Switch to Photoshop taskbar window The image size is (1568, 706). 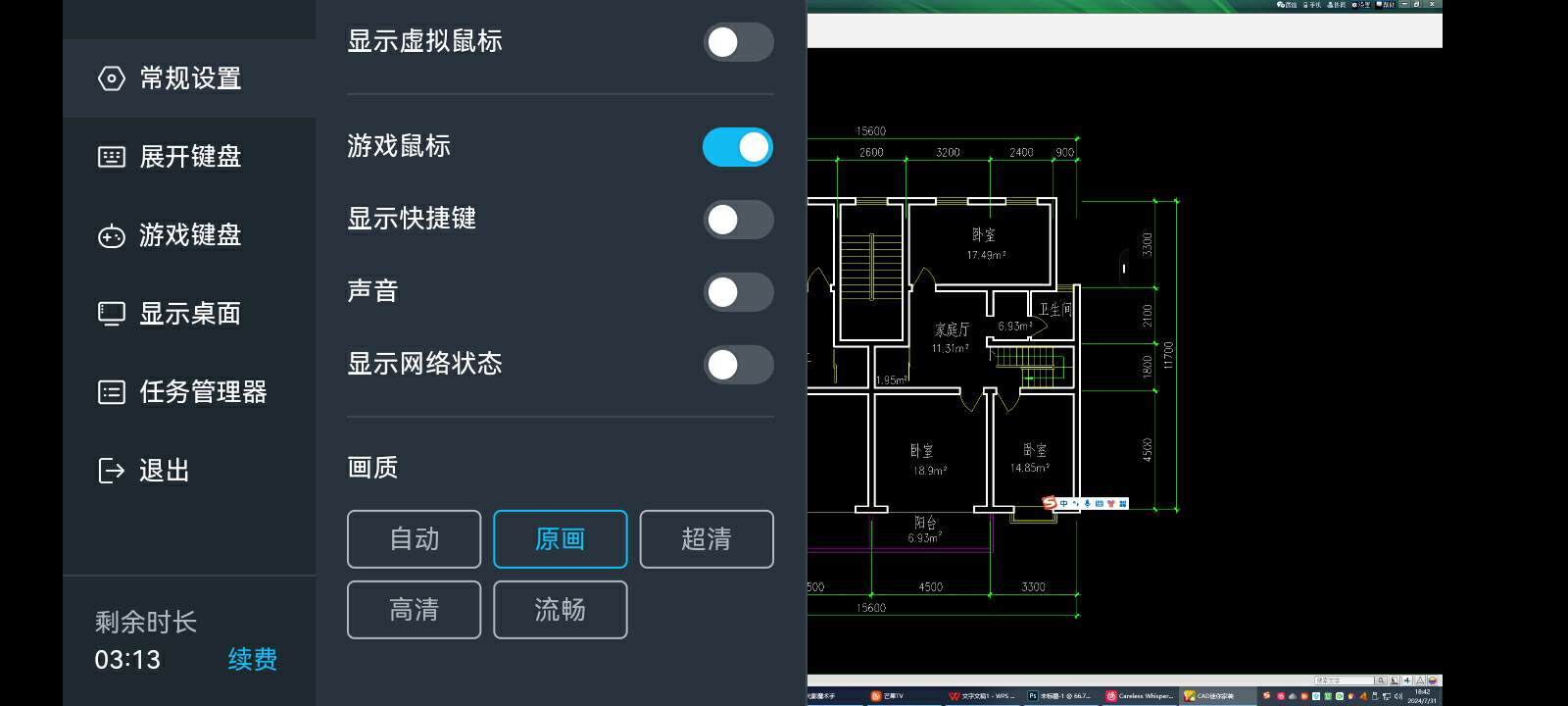pos(1060,696)
